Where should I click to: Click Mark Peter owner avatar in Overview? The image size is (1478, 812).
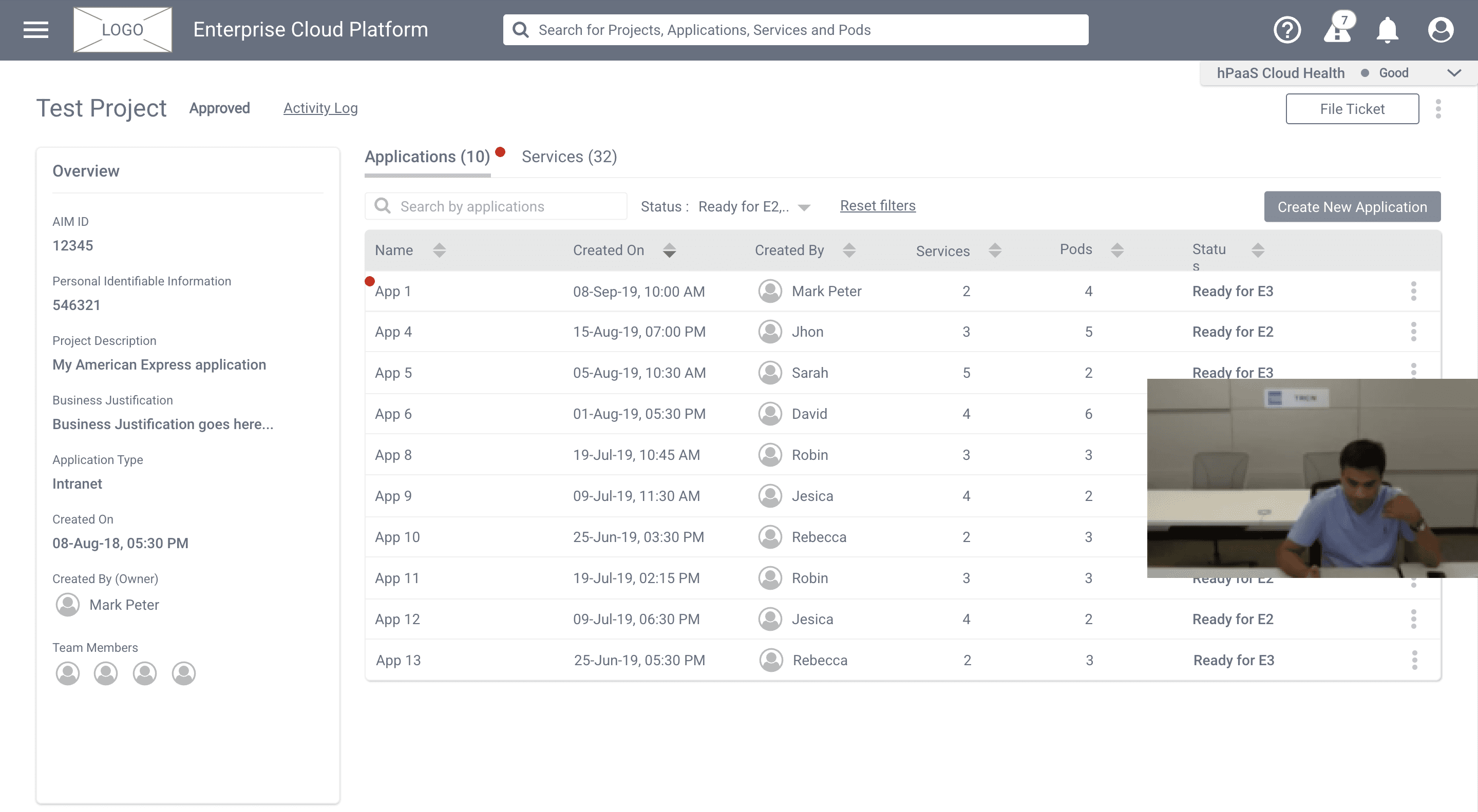click(68, 605)
